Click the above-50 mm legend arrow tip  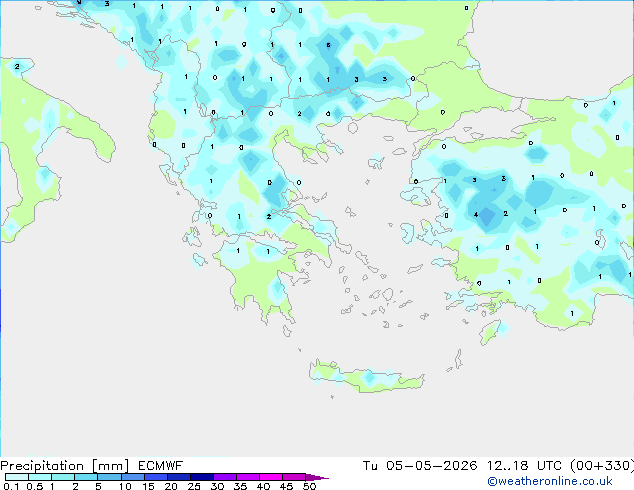(x=317, y=477)
